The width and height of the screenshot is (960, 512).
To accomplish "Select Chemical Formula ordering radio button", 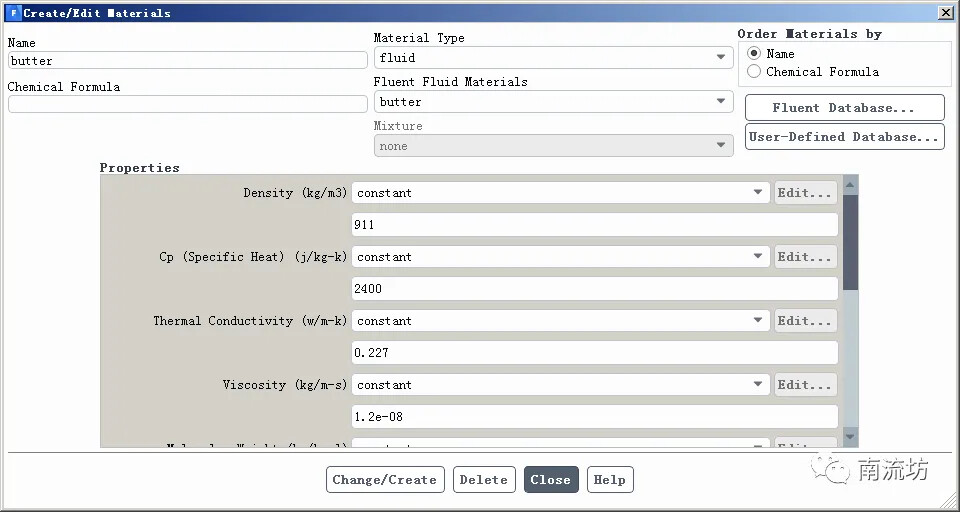I will tap(754, 72).
